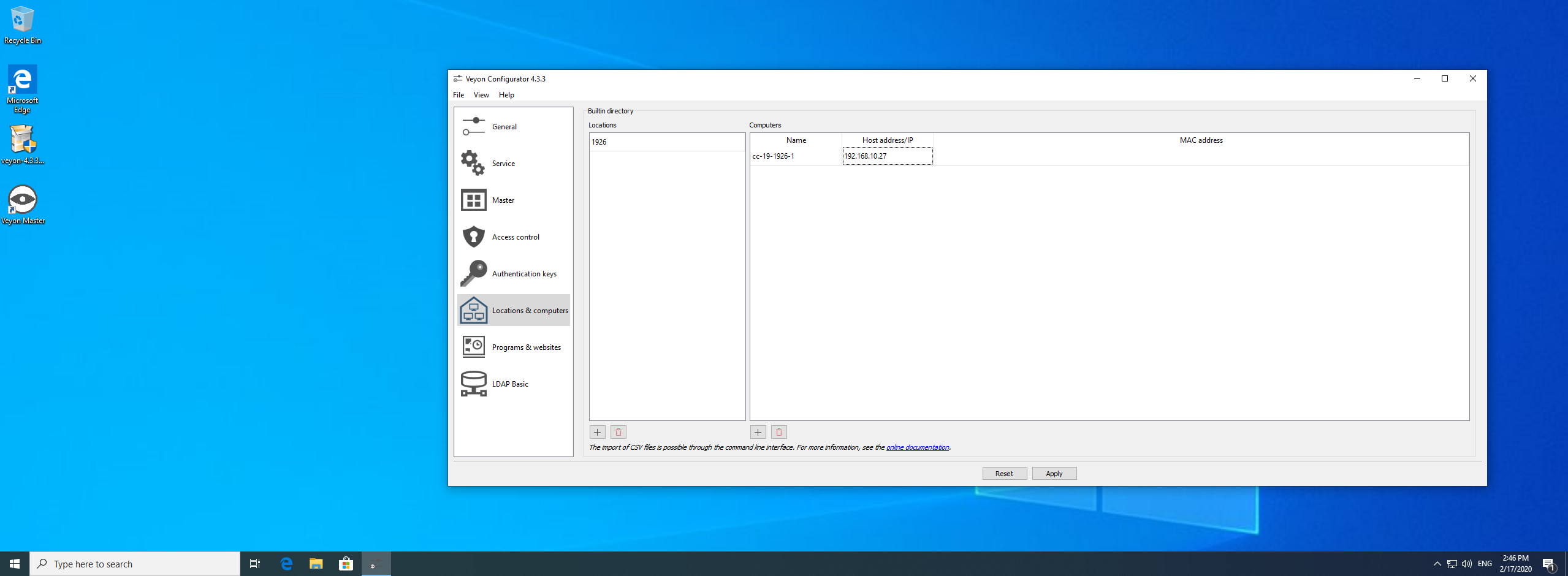
Task: Launch Edge from the taskbar
Action: [286, 564]
